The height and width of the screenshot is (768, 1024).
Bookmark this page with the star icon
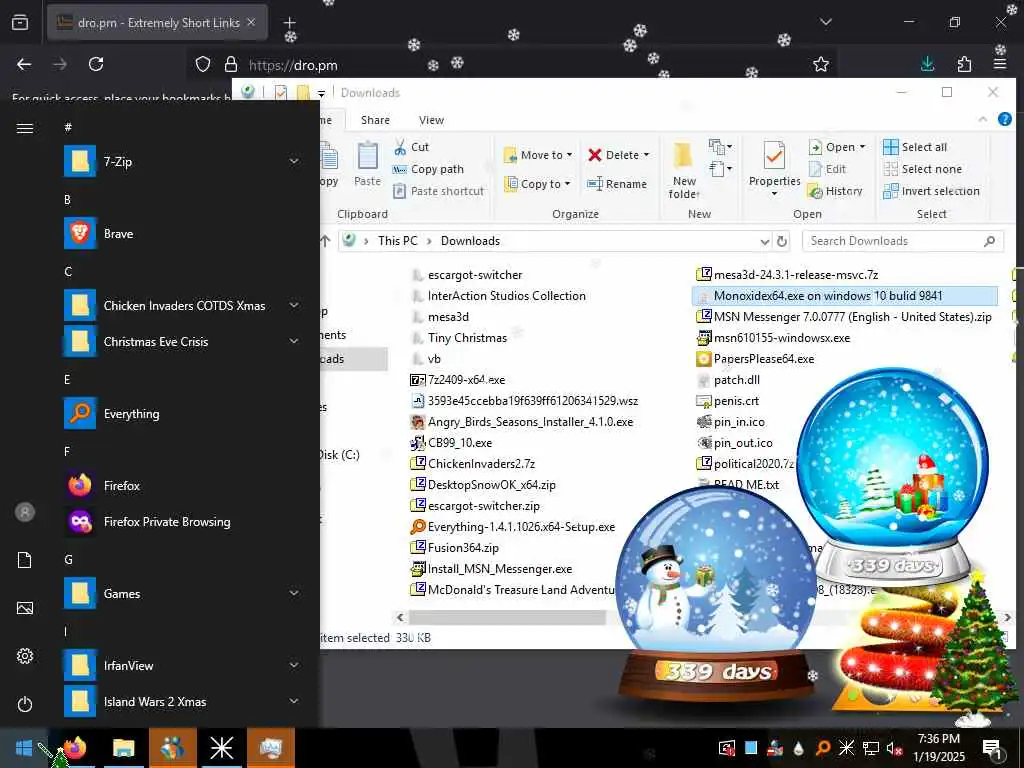click(x=821, y=64)
